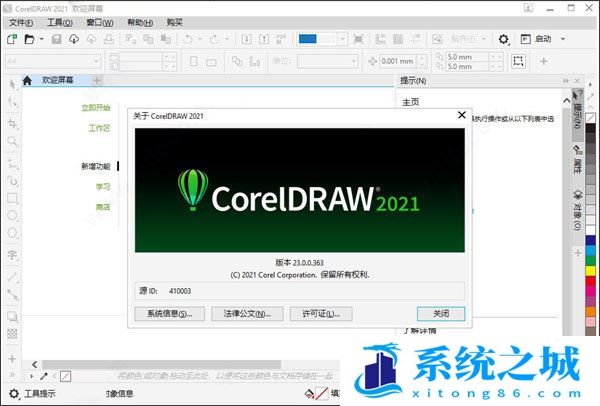Open the 工作区 welcome link
Viewport: 600px width, 406px height.
(99, 128)
